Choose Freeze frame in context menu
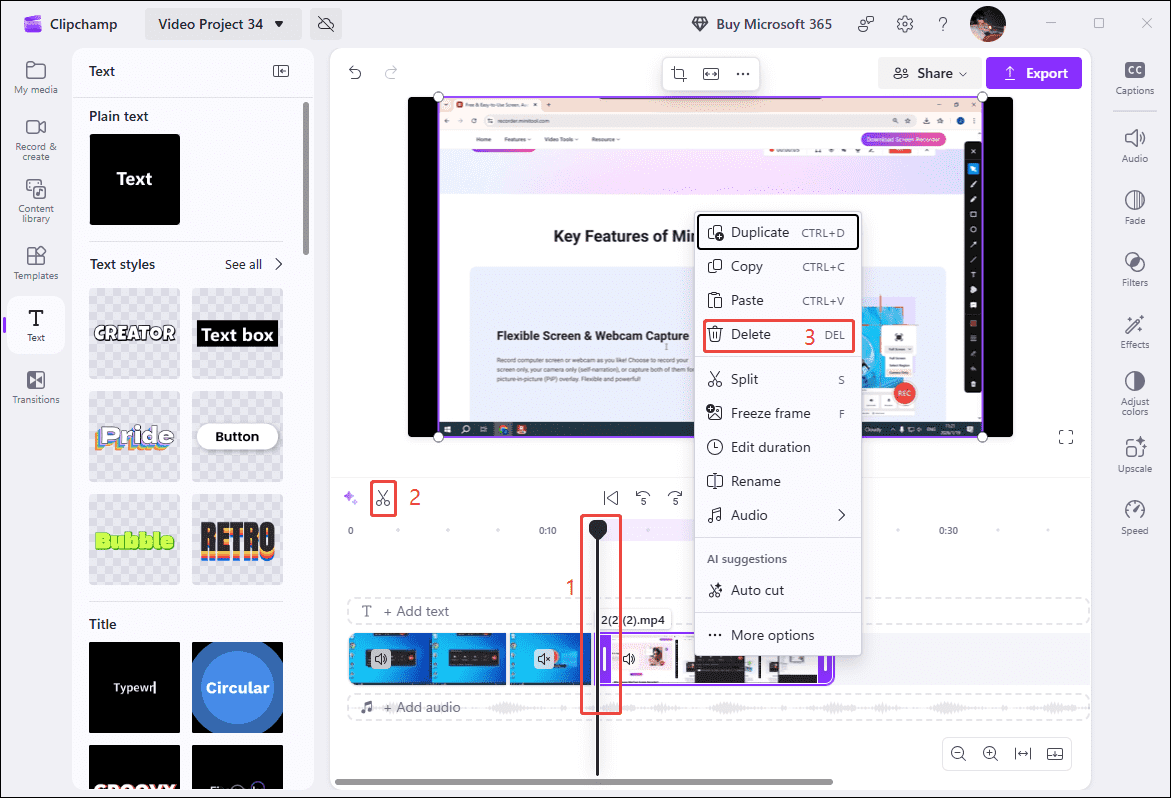1171x798 pixels. [777, 414]
